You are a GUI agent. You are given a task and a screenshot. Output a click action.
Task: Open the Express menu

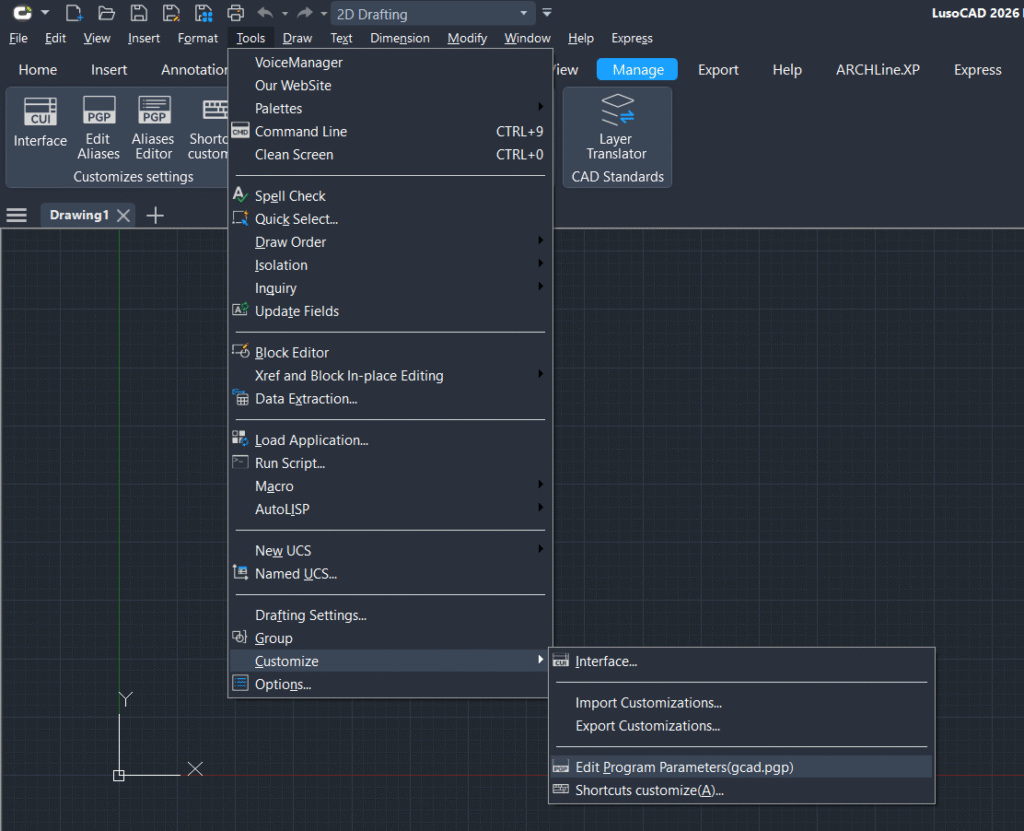click(x=631, y=38)
